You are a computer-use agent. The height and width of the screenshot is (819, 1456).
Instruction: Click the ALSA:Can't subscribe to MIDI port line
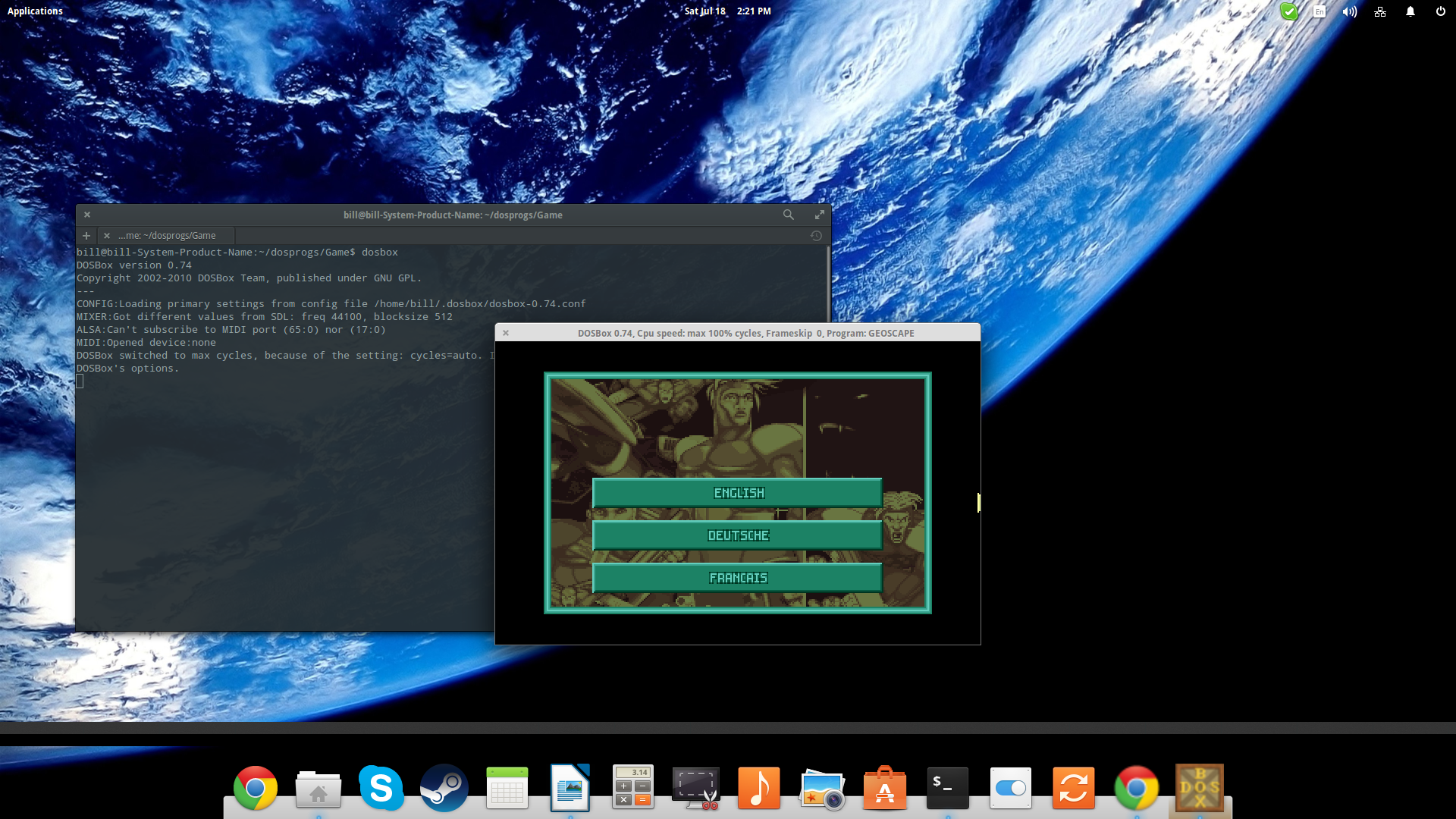231,330
